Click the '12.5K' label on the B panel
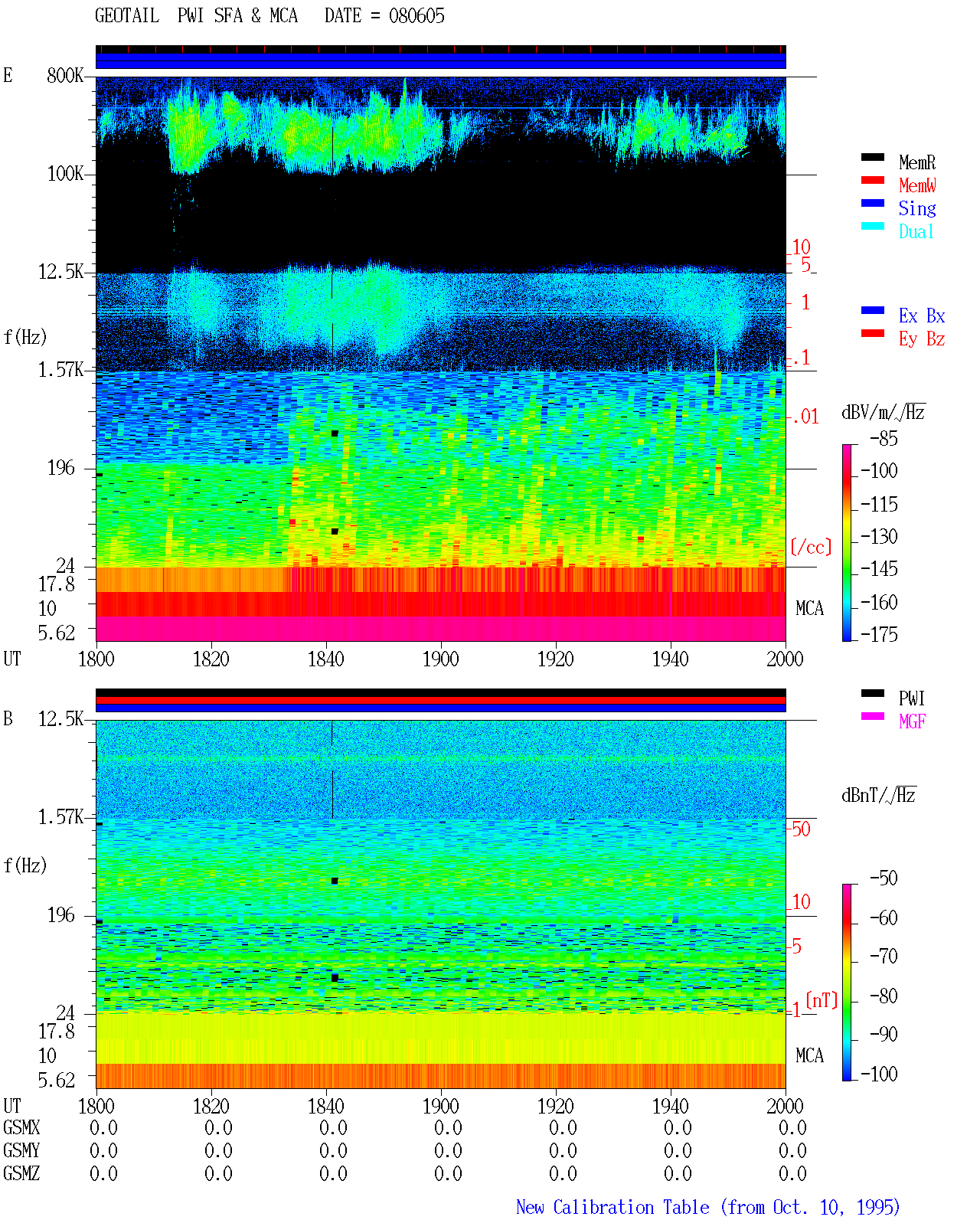The height and width of the screenshot is (1220, 980). coord(61,718)
